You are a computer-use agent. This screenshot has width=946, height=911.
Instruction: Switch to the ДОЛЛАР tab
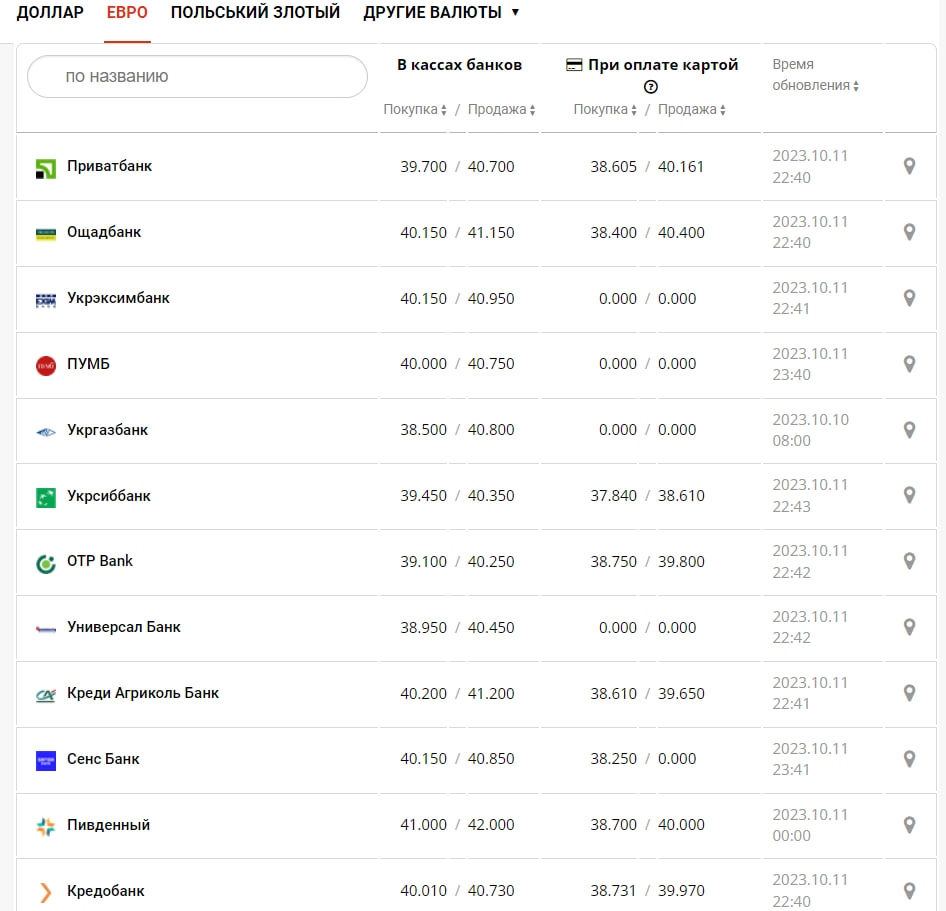click(x=50, y=13)
